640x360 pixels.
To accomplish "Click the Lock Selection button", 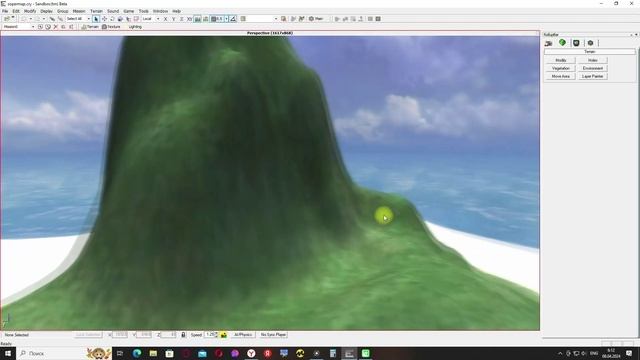I will click(88, 335).
